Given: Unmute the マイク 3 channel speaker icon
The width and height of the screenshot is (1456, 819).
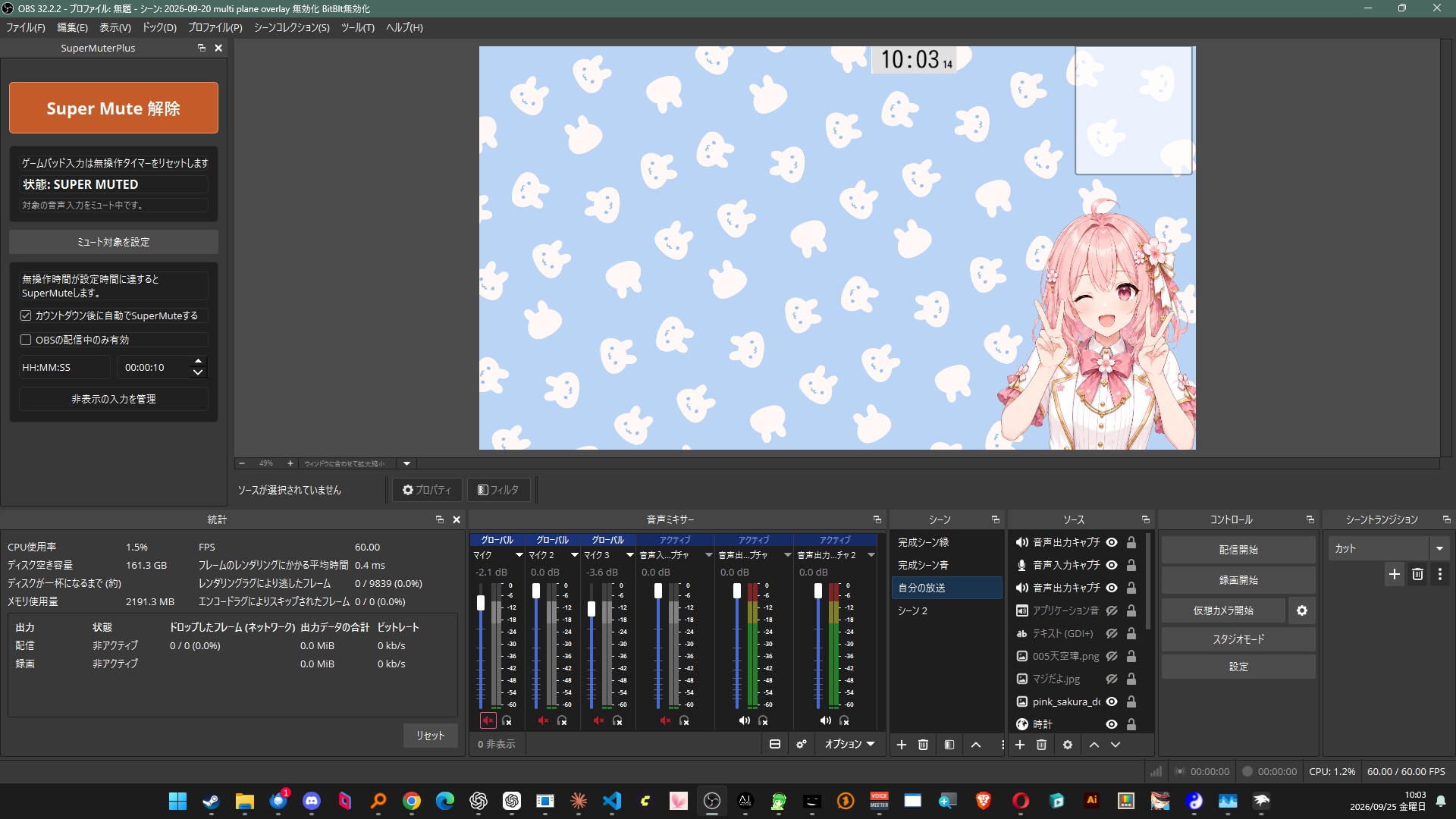Looking at the screenshot, I should [x=598, y=720].
